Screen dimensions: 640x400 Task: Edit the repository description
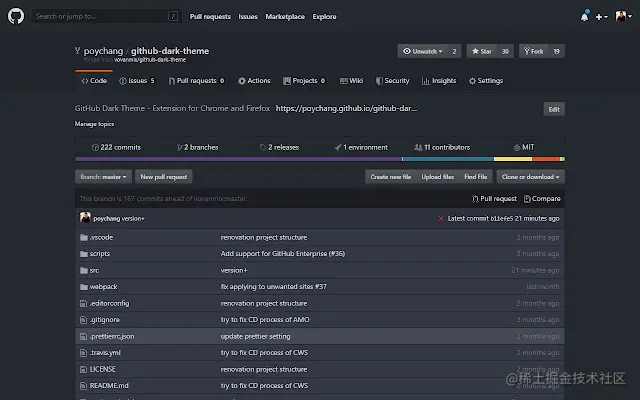554,109
